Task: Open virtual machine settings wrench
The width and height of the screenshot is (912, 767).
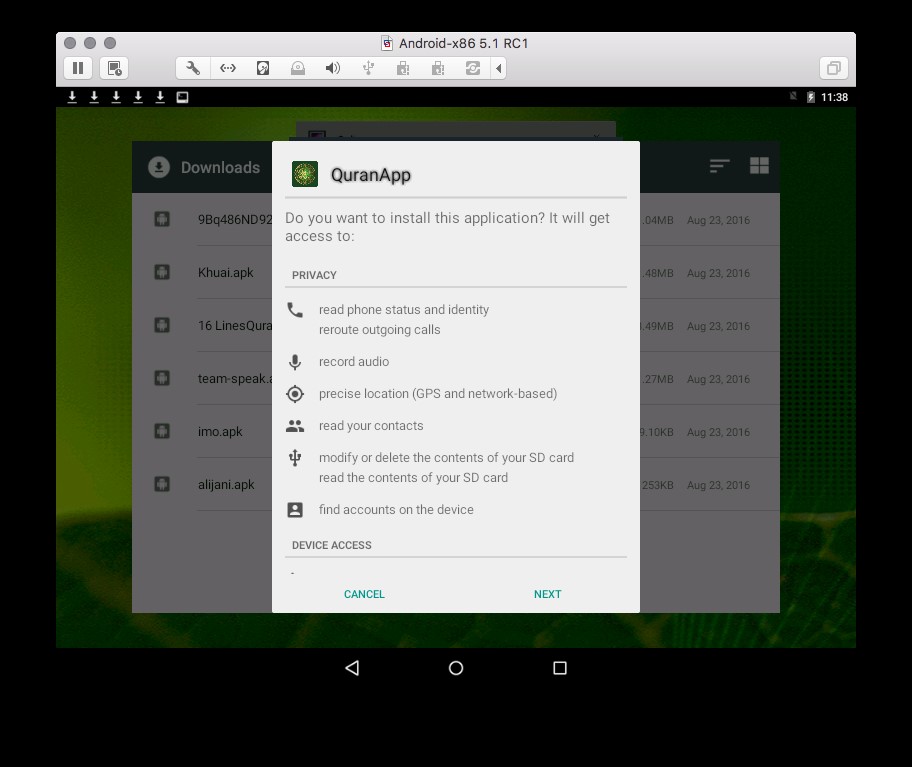Action: tap(193, 68)
